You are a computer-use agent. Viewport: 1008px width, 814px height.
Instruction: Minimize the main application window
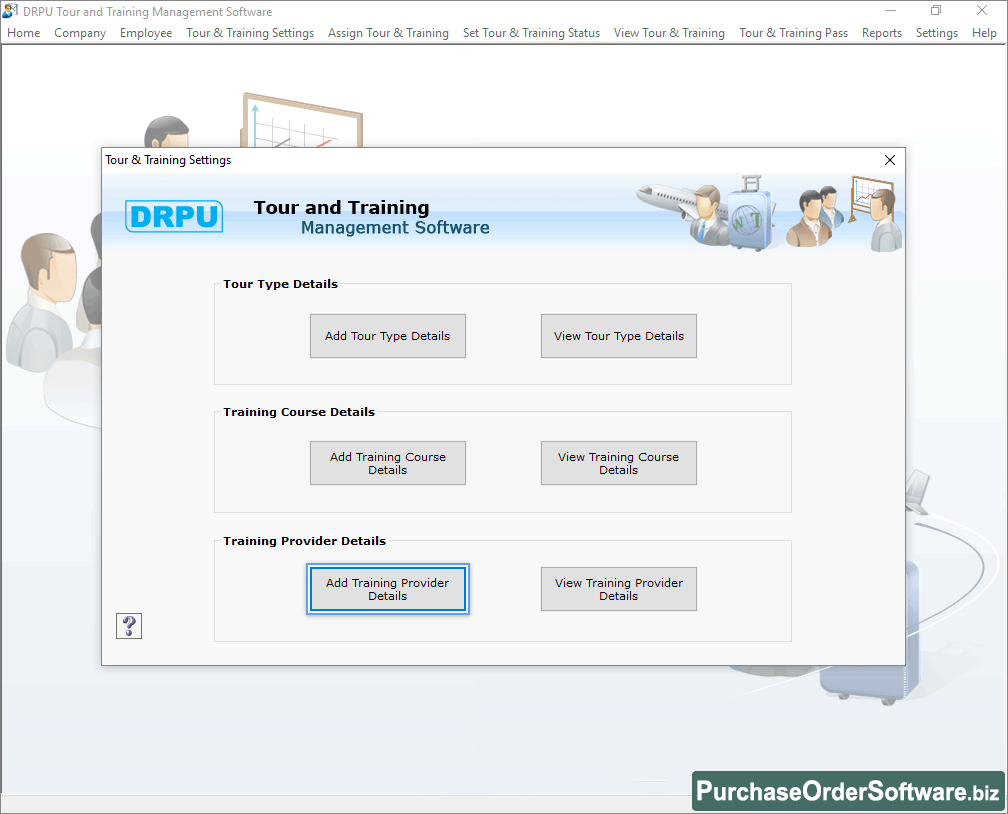(x=890, y=10)
